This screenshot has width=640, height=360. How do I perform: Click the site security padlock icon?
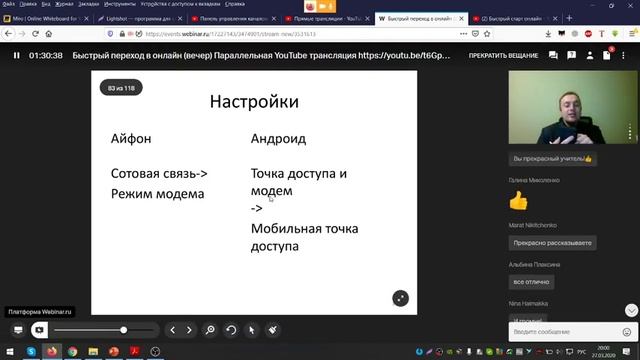(122, 34)
